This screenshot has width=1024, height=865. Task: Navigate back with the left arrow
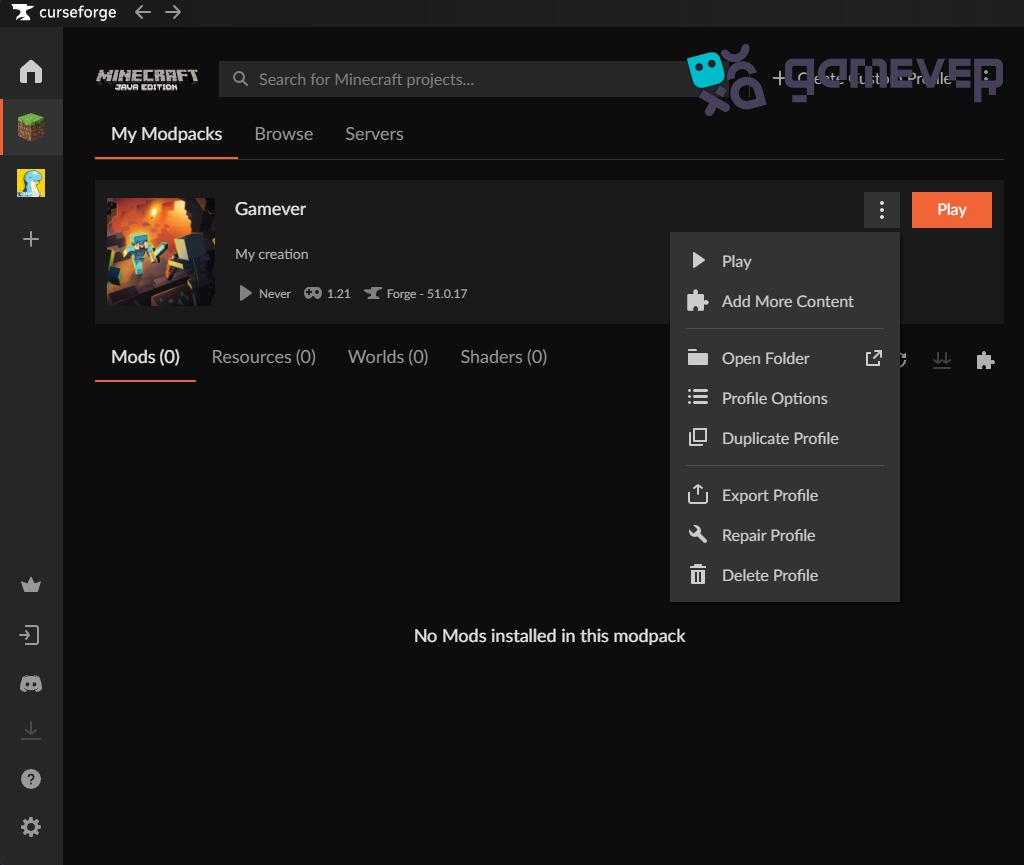click(x=142, y=12)
